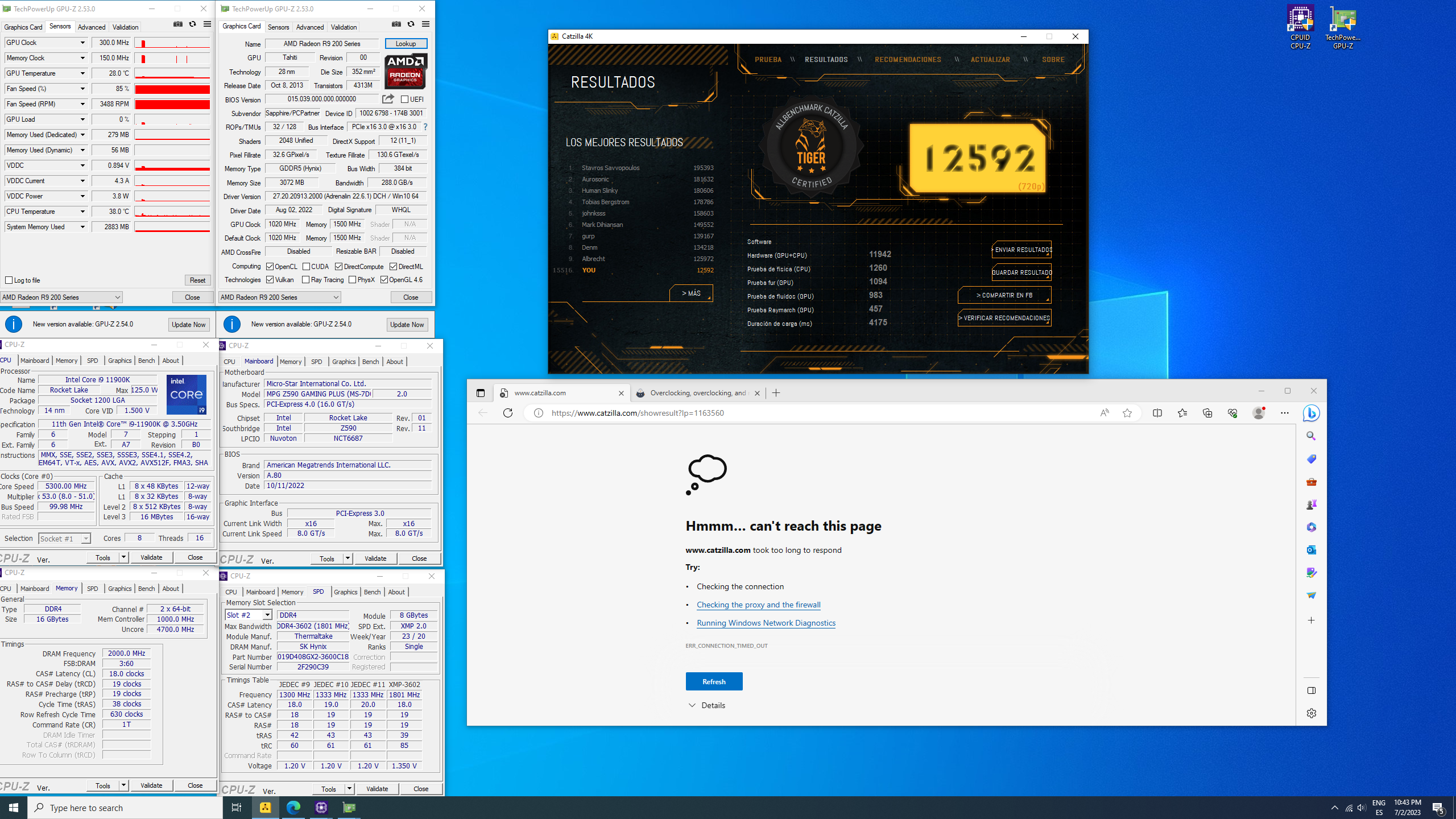
Task: Open Running Windows Network Diagnostics link
Action: point(766,623)
